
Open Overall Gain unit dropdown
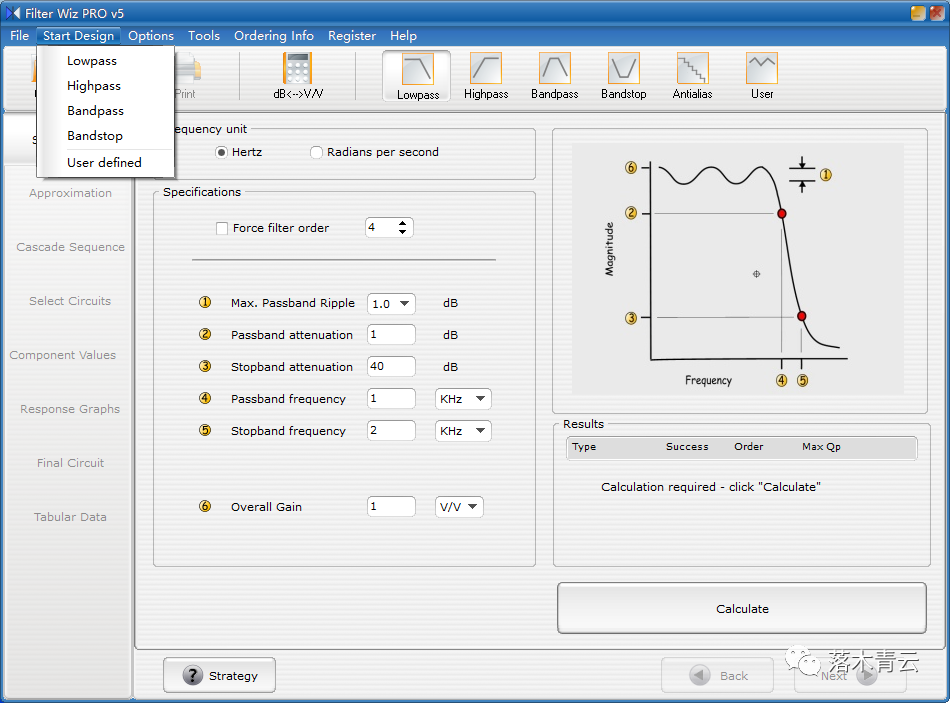tap(459, 507)
